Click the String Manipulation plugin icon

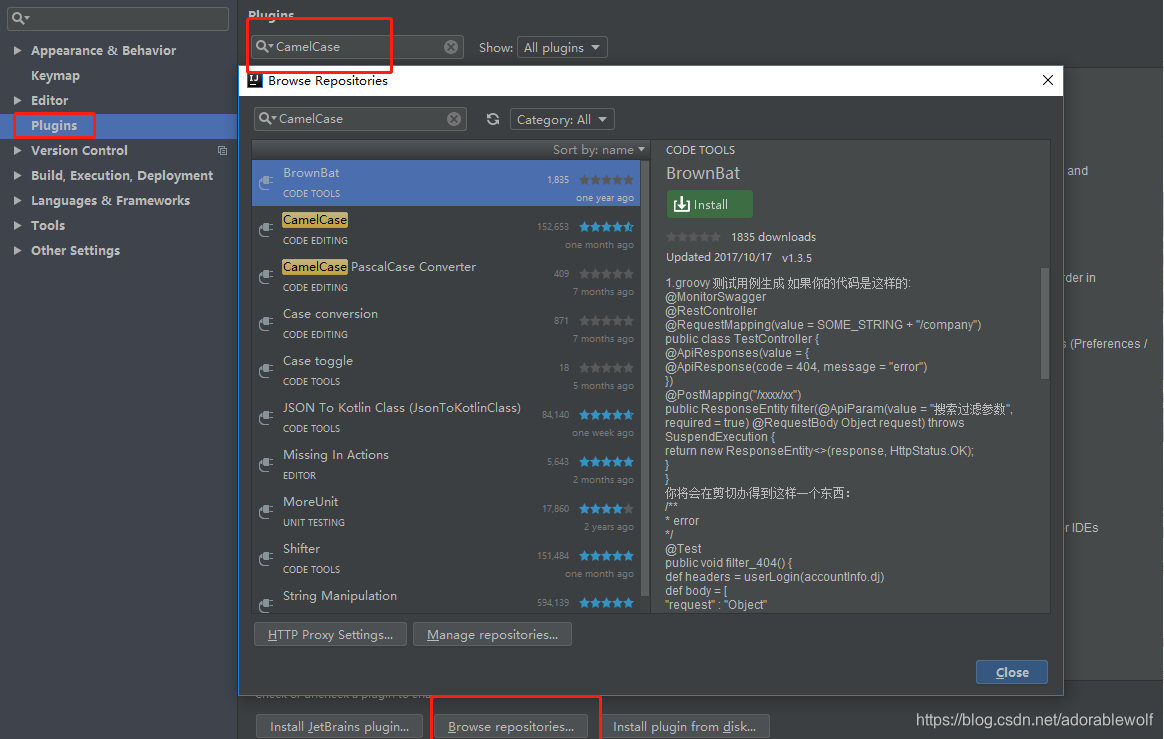[266, 605]
